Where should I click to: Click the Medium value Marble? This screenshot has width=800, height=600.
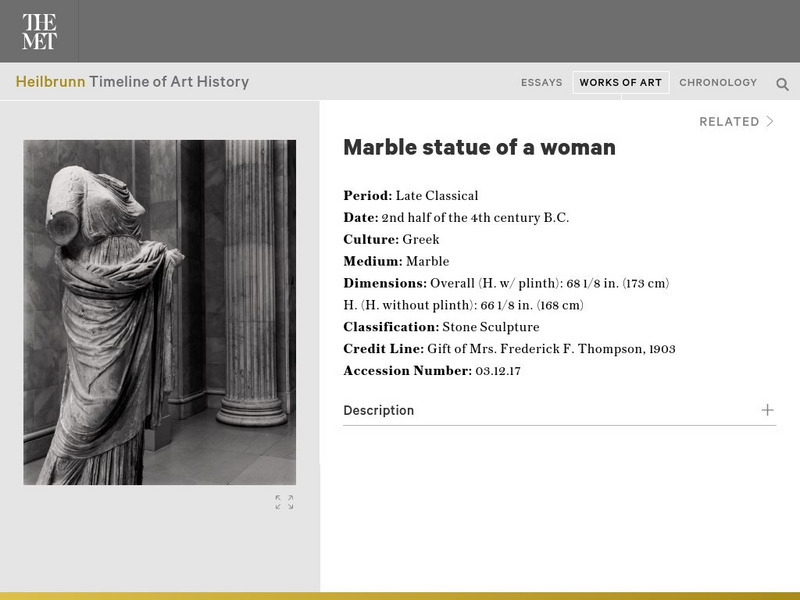point(427,262)
